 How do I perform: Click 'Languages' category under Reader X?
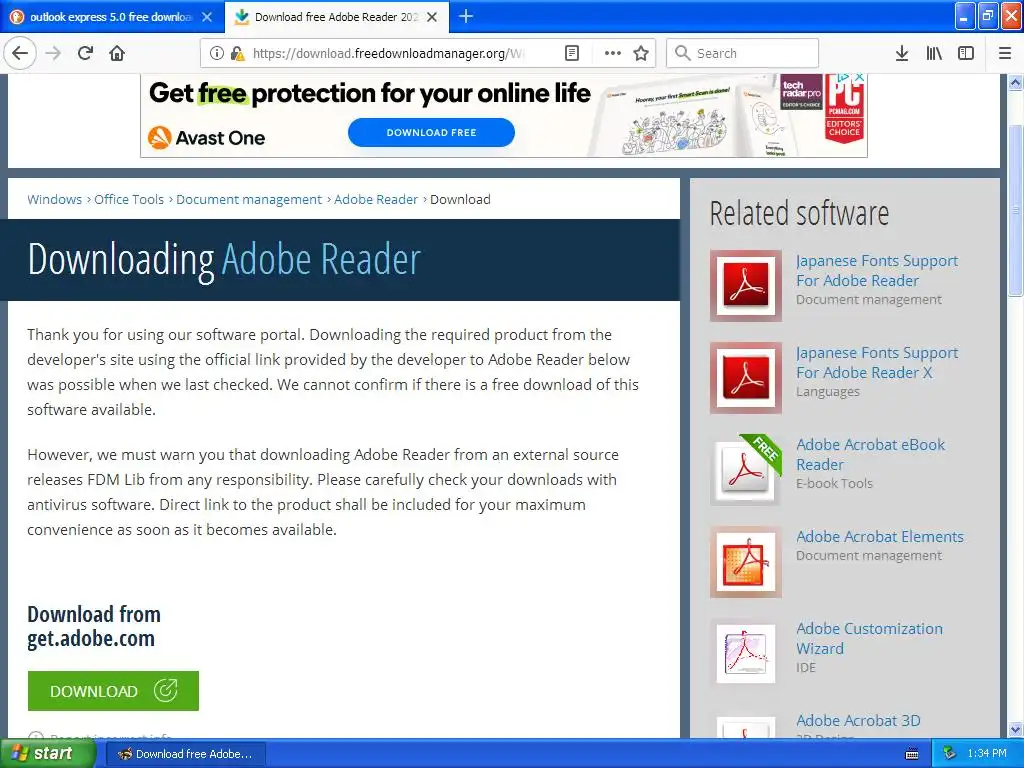point(827,391)
